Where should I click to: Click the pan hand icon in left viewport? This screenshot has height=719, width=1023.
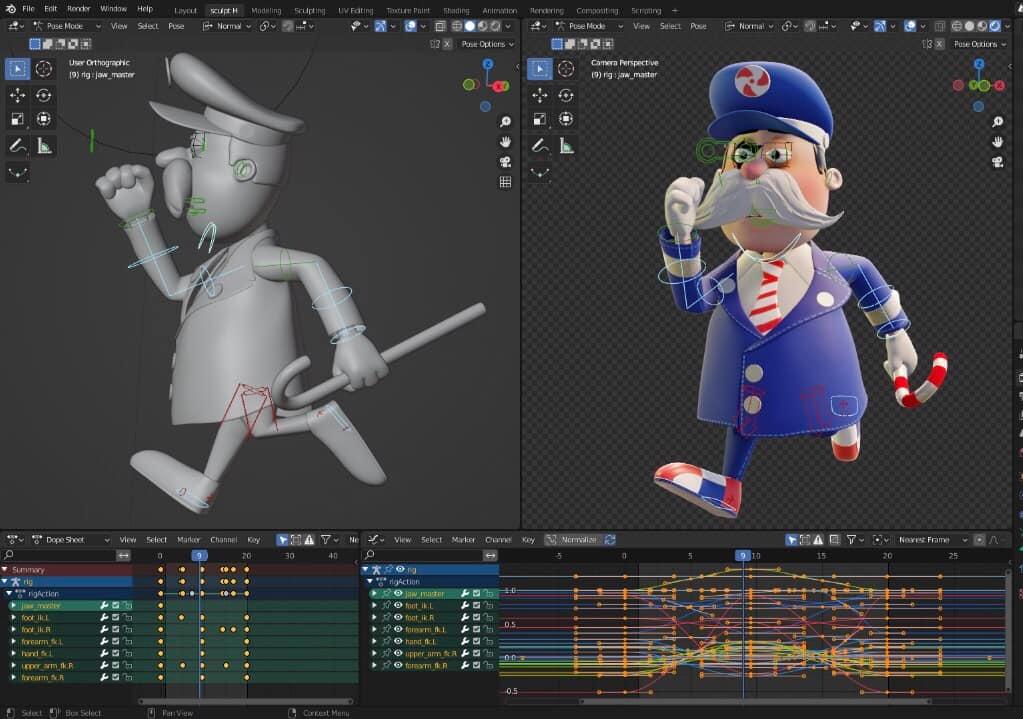[x=505, y=142]
